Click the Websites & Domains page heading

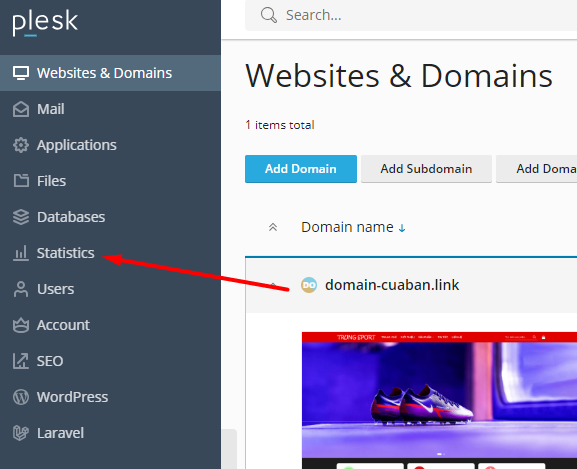click(399, 76)
